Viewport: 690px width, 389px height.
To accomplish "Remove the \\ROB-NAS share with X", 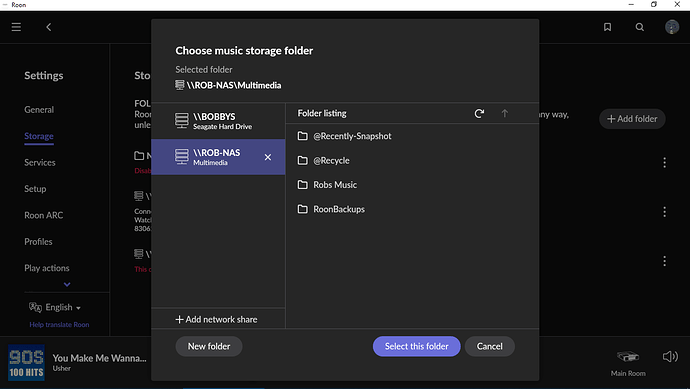I will click(x=268, y=157).
